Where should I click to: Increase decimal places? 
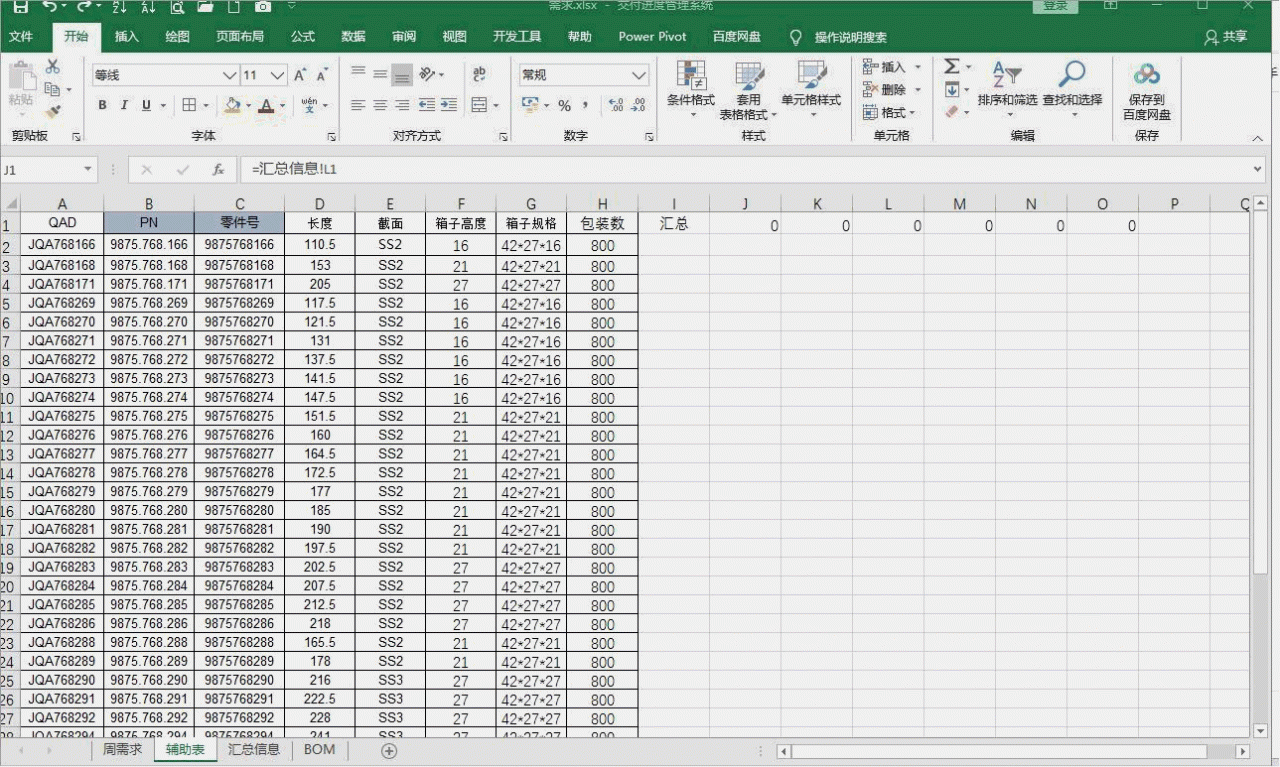[614, 105]
